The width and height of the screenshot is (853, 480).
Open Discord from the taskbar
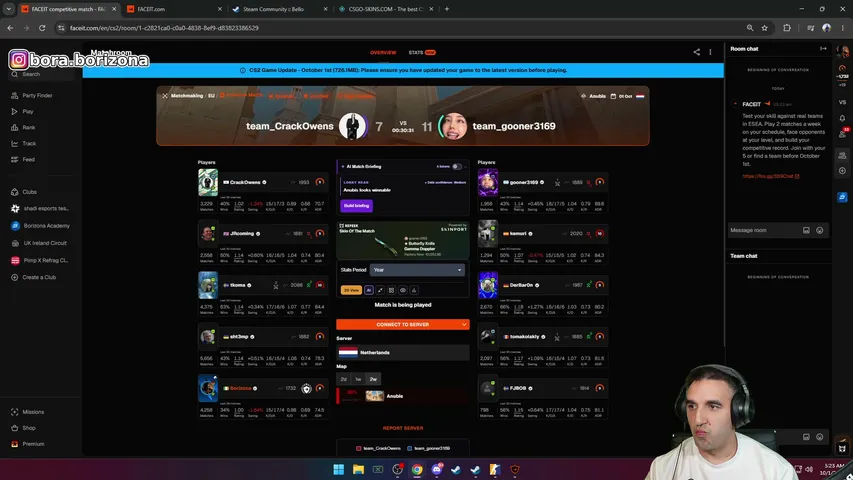(x=437, y=469)
